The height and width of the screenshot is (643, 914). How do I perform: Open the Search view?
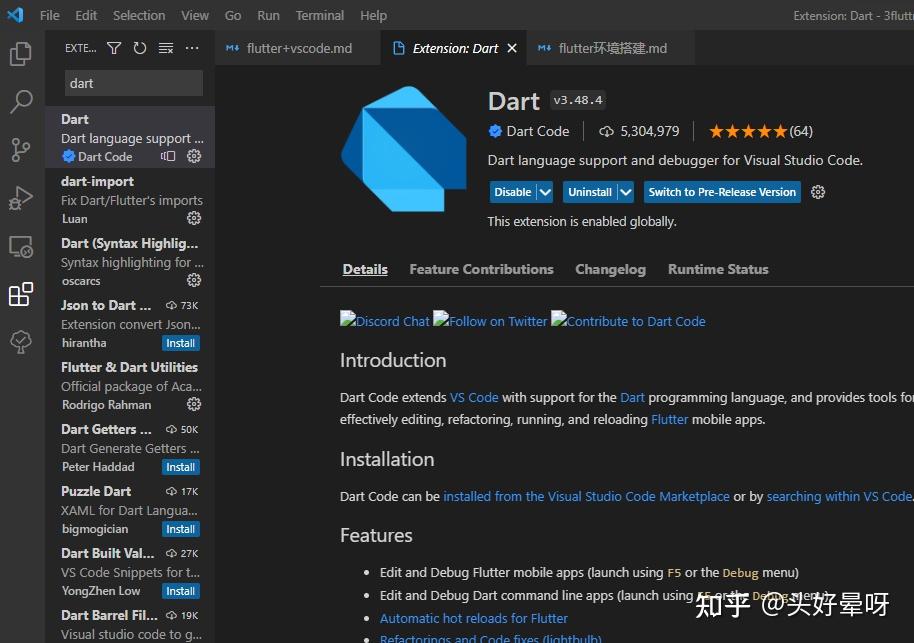pyautogui.click(x=20, y=101)
